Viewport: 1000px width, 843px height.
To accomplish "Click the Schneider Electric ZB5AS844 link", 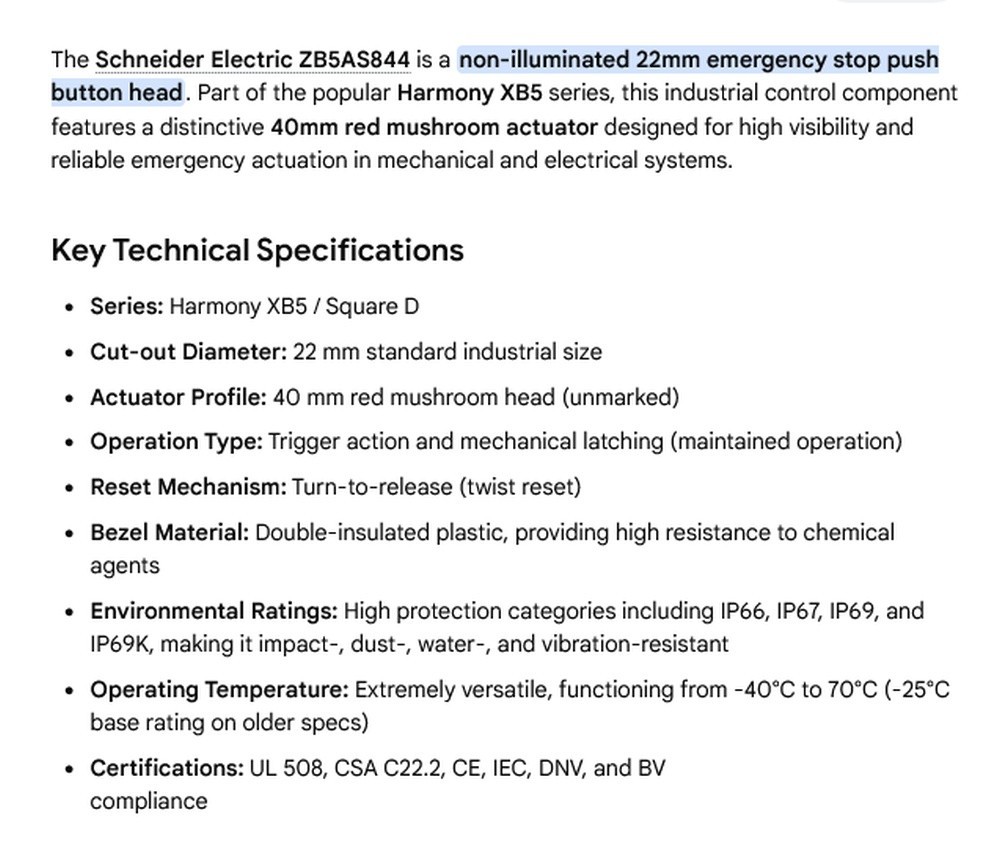I will coord(253,60).
